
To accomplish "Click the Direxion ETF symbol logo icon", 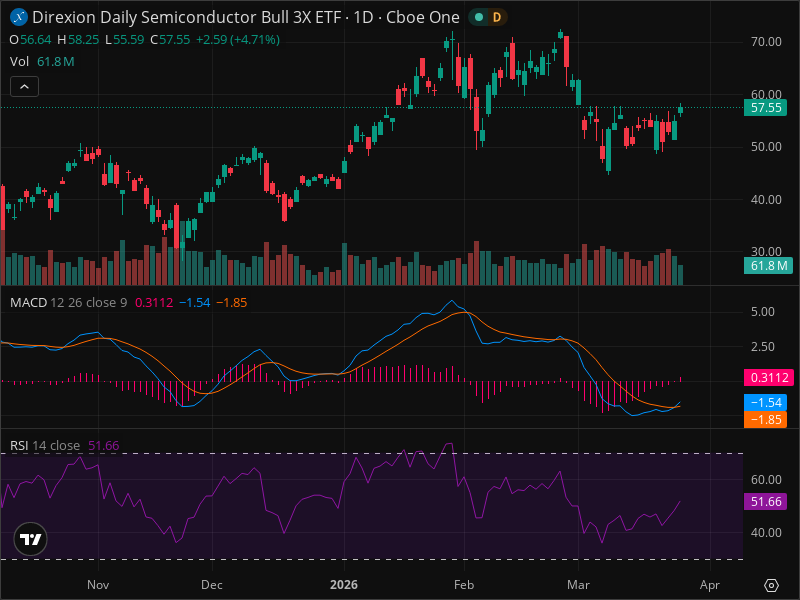I will (19, 17).
